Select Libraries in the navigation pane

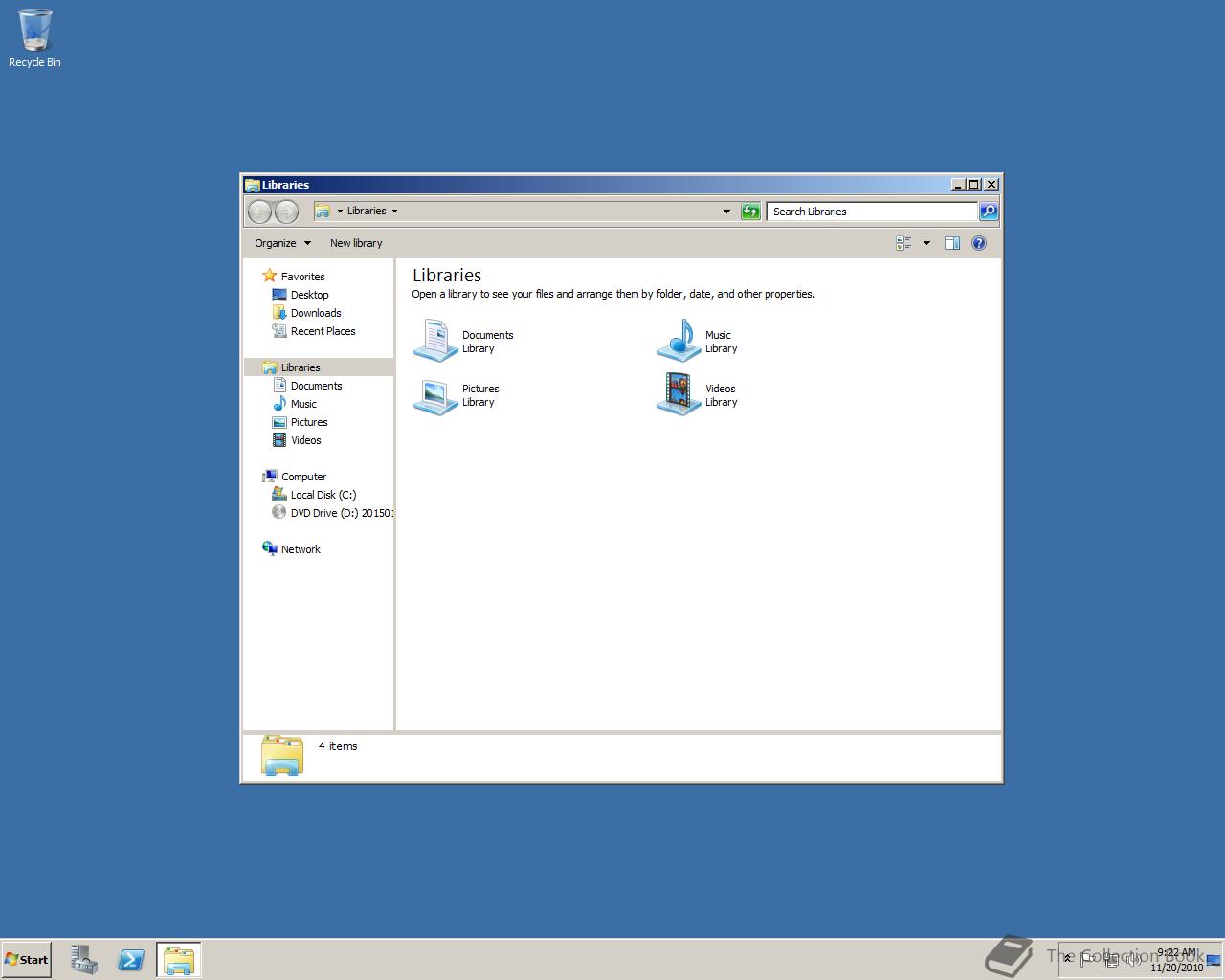(301, 367)
